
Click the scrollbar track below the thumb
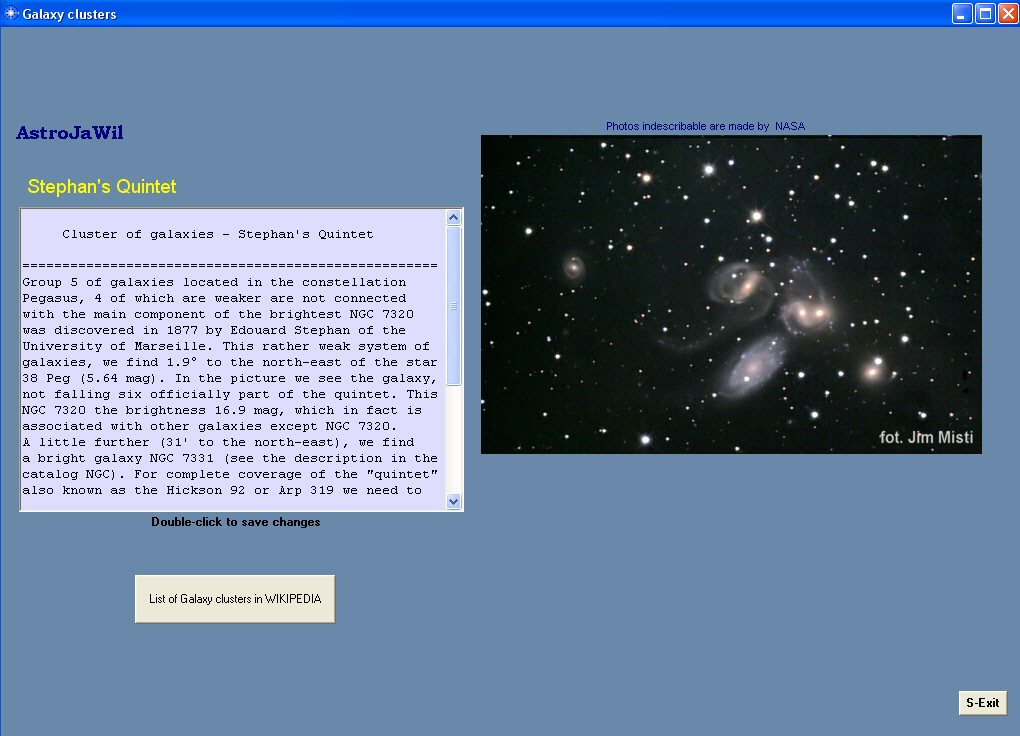point(453,439)
